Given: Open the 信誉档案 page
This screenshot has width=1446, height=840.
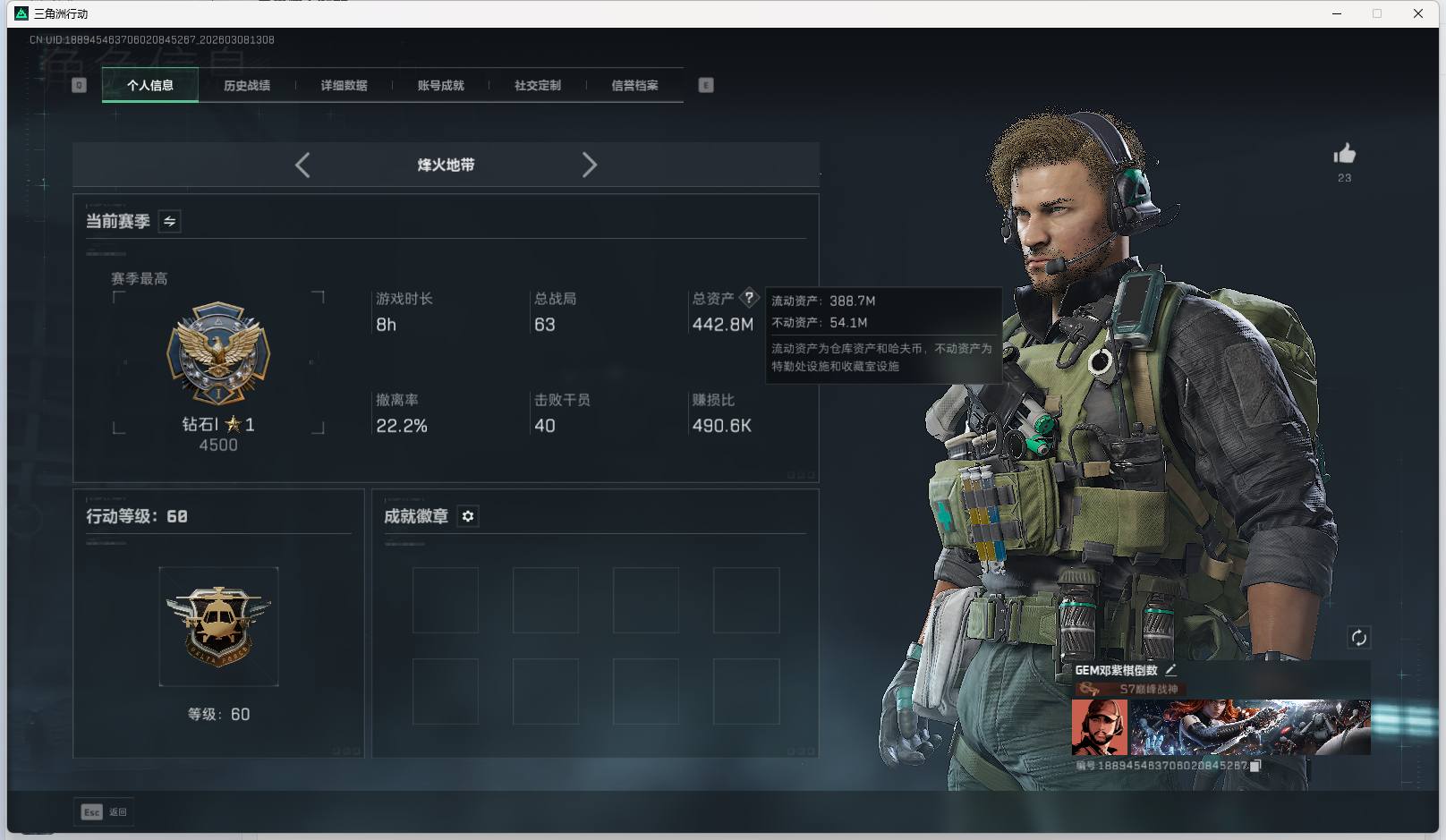Looking at the screenshot, I should (x=634, y=85).
